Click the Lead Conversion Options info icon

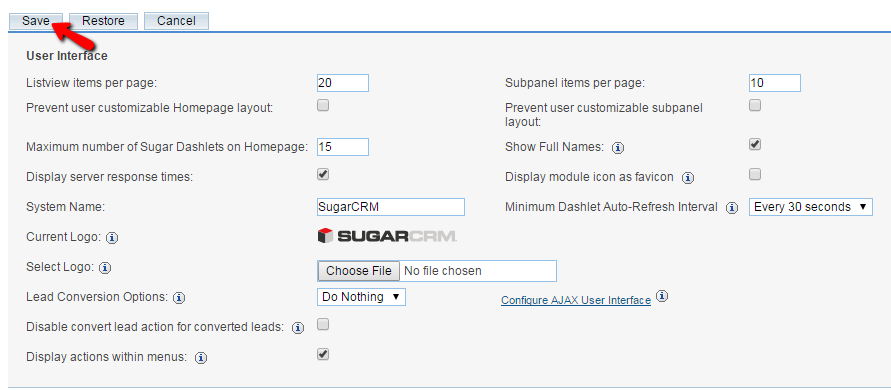[x=180, y=298]
